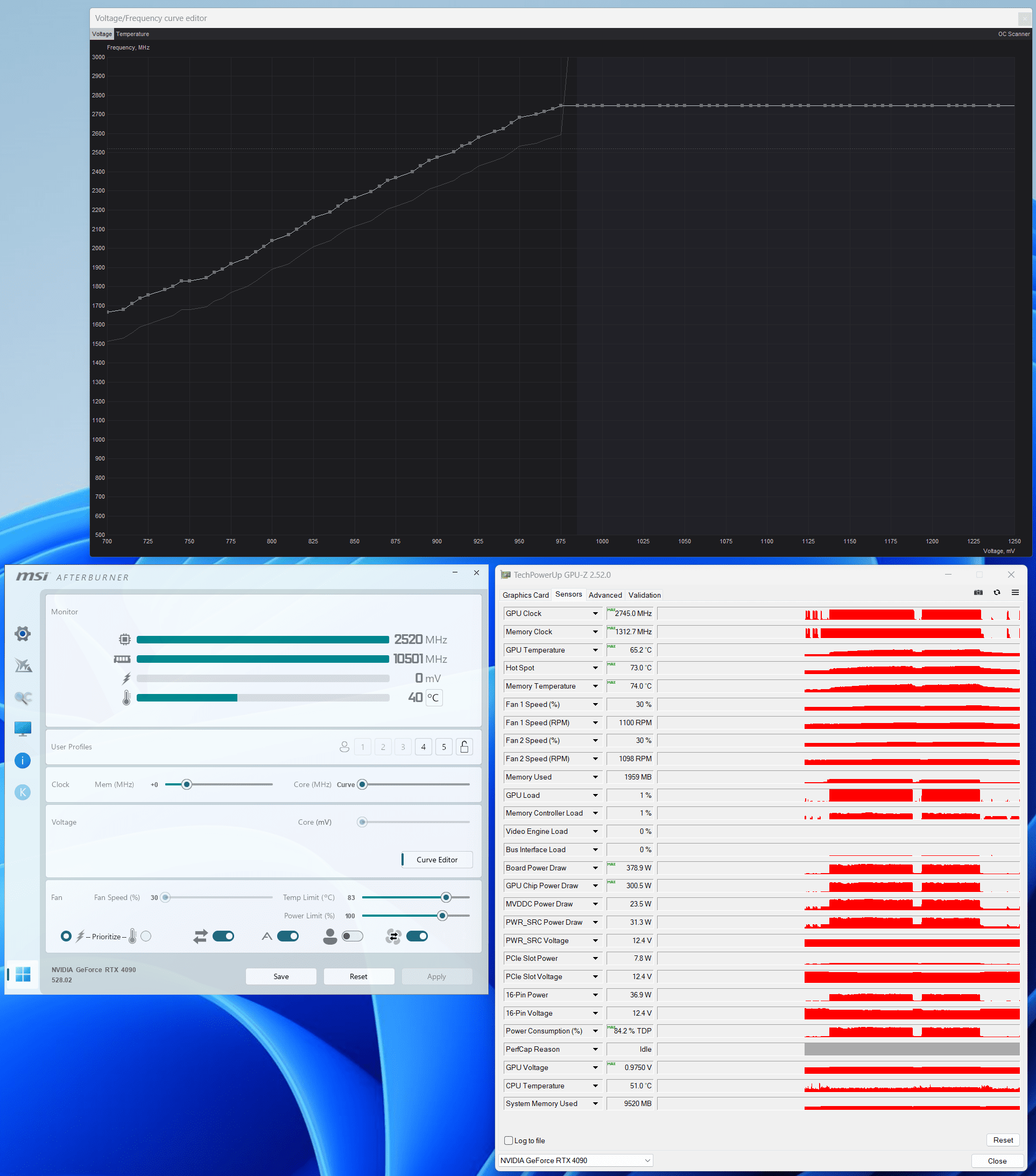Click the Mem (MHz) clock slider handle
This screenshot has width=1036, height=1176.
186,784
